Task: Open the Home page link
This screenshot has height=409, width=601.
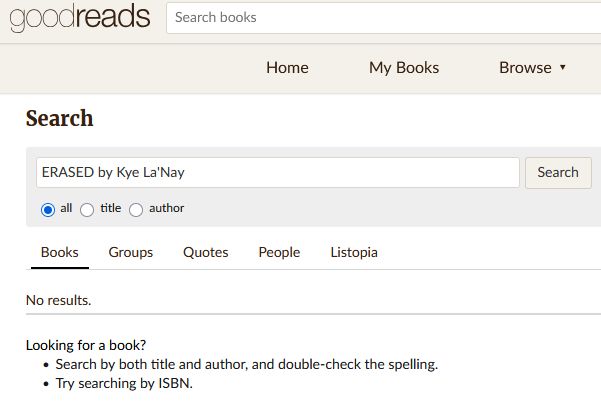Action: tap(287, 68)
